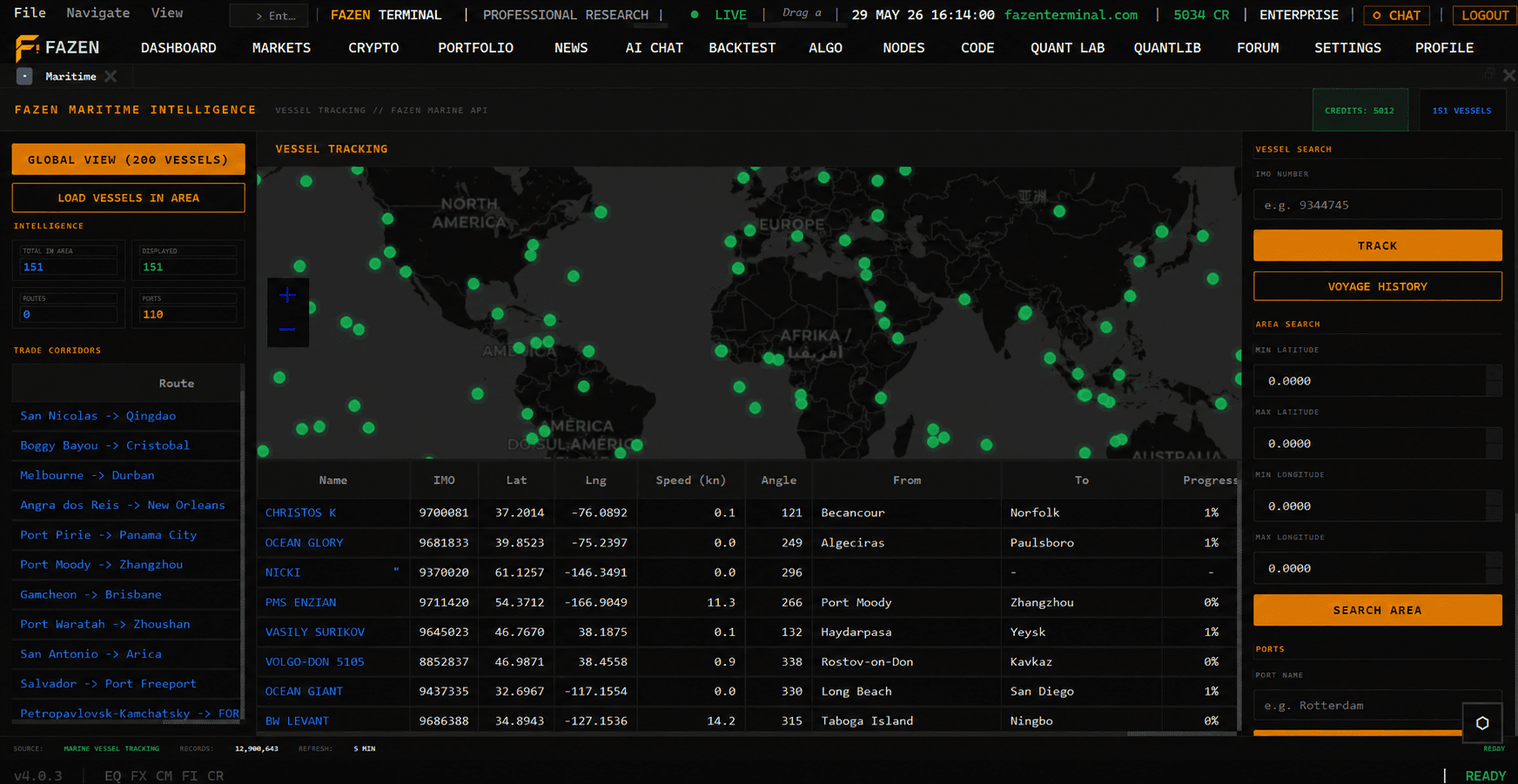Open the Code section
Screen dimensions: 1518x784
coord(977,48)
